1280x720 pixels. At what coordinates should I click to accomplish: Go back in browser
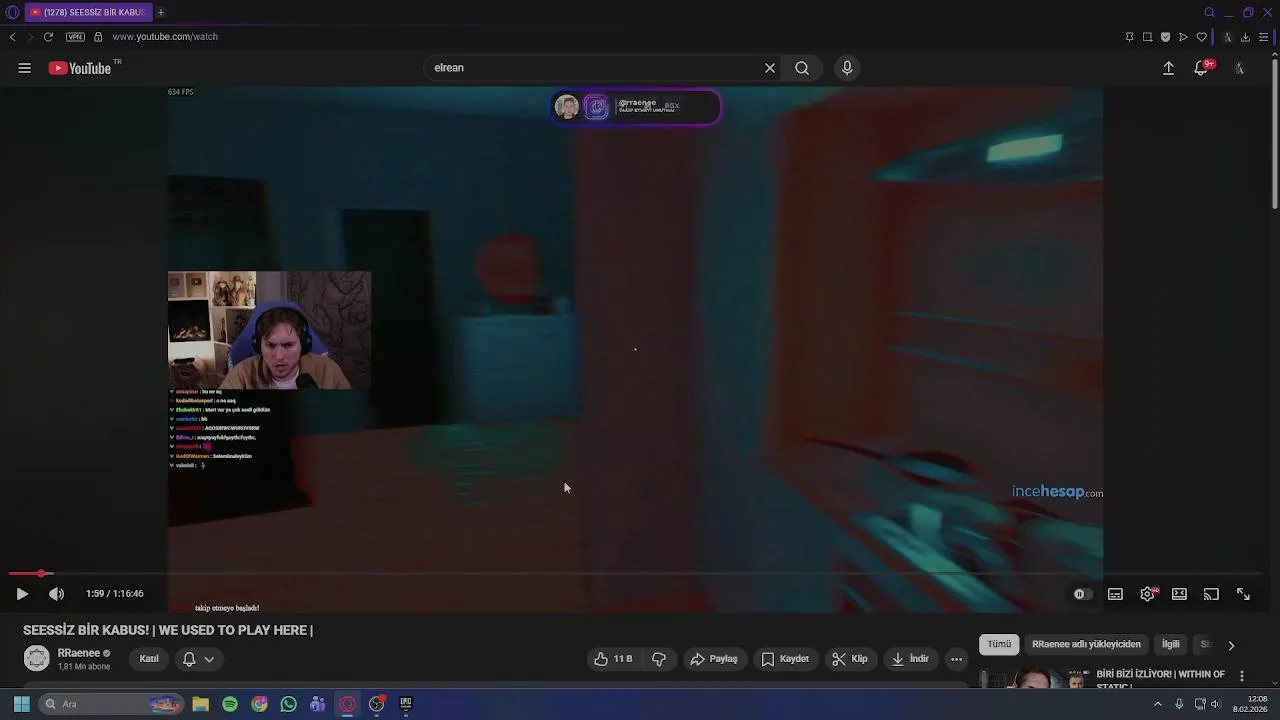click(12, 37)
